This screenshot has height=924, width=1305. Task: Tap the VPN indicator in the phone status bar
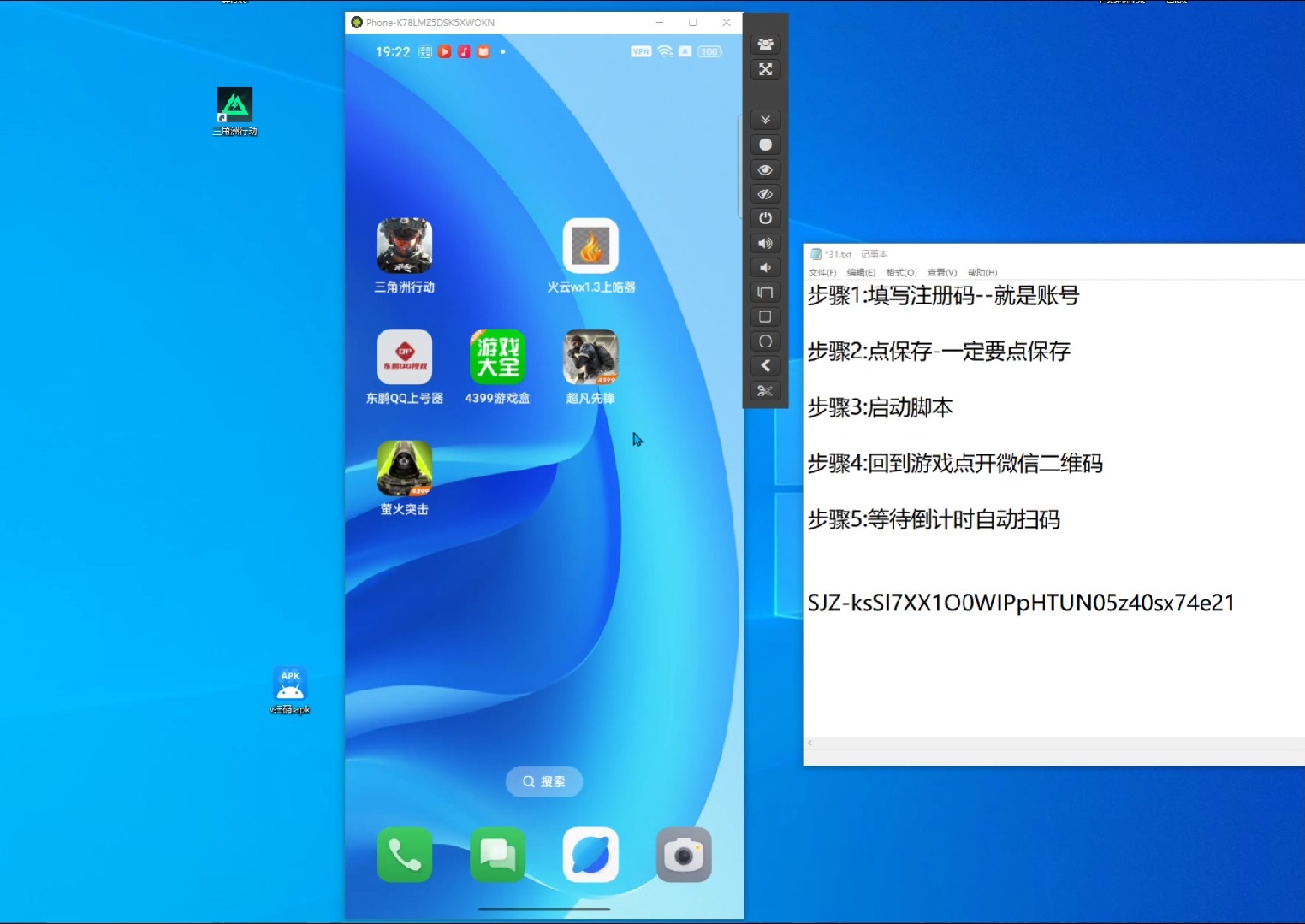641,52
